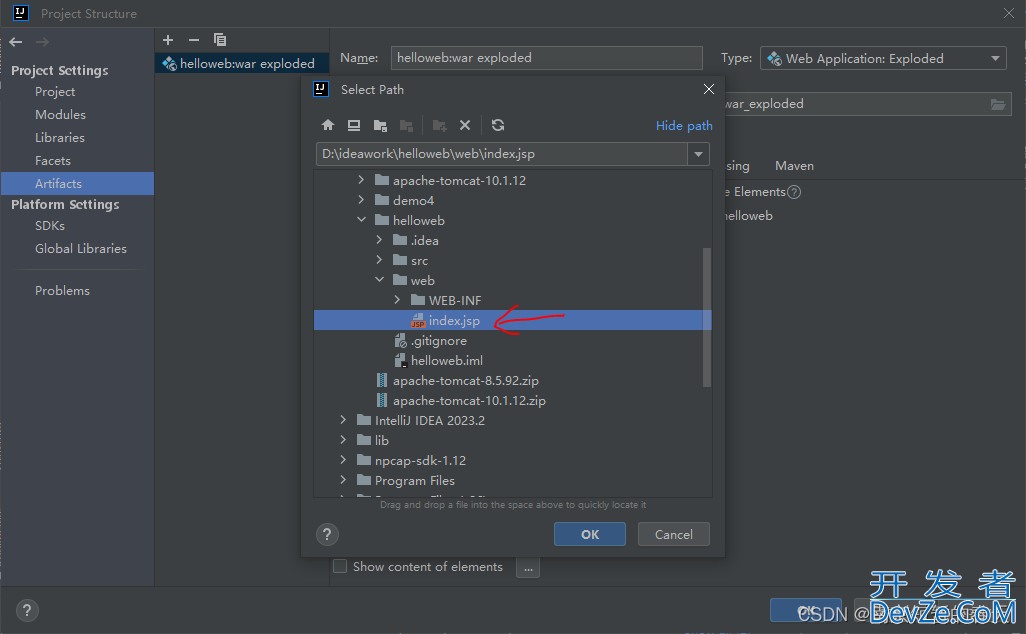
Task: Cancel the Select Path dialog
Action: click(x=673, y=535)
